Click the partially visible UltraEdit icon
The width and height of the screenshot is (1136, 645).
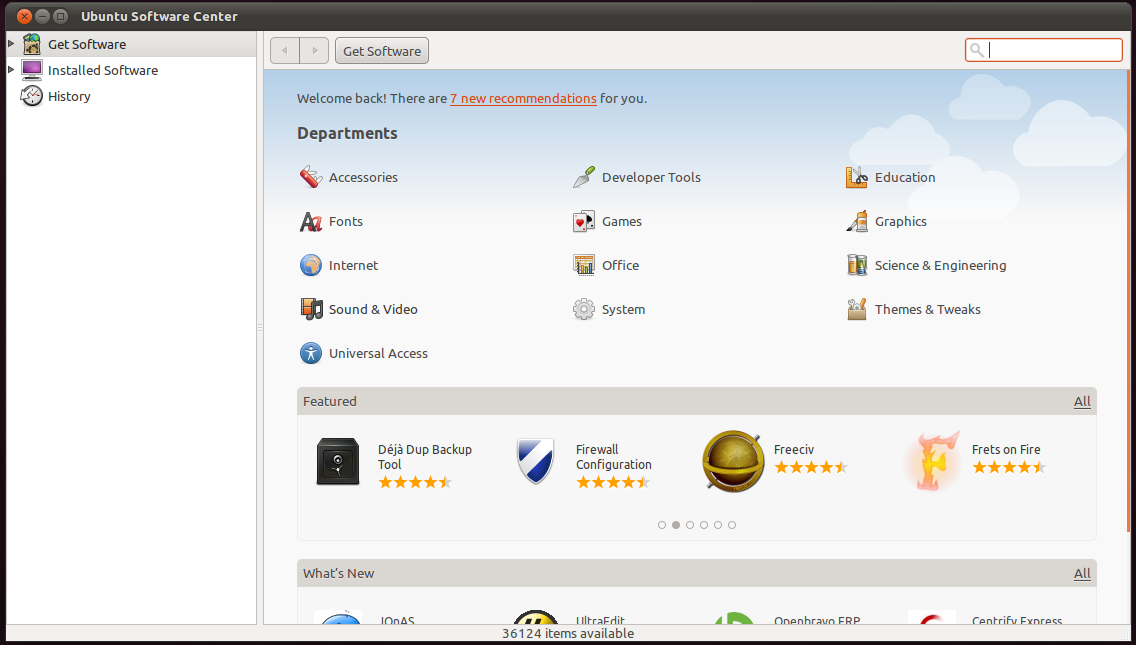coord(535,617)
